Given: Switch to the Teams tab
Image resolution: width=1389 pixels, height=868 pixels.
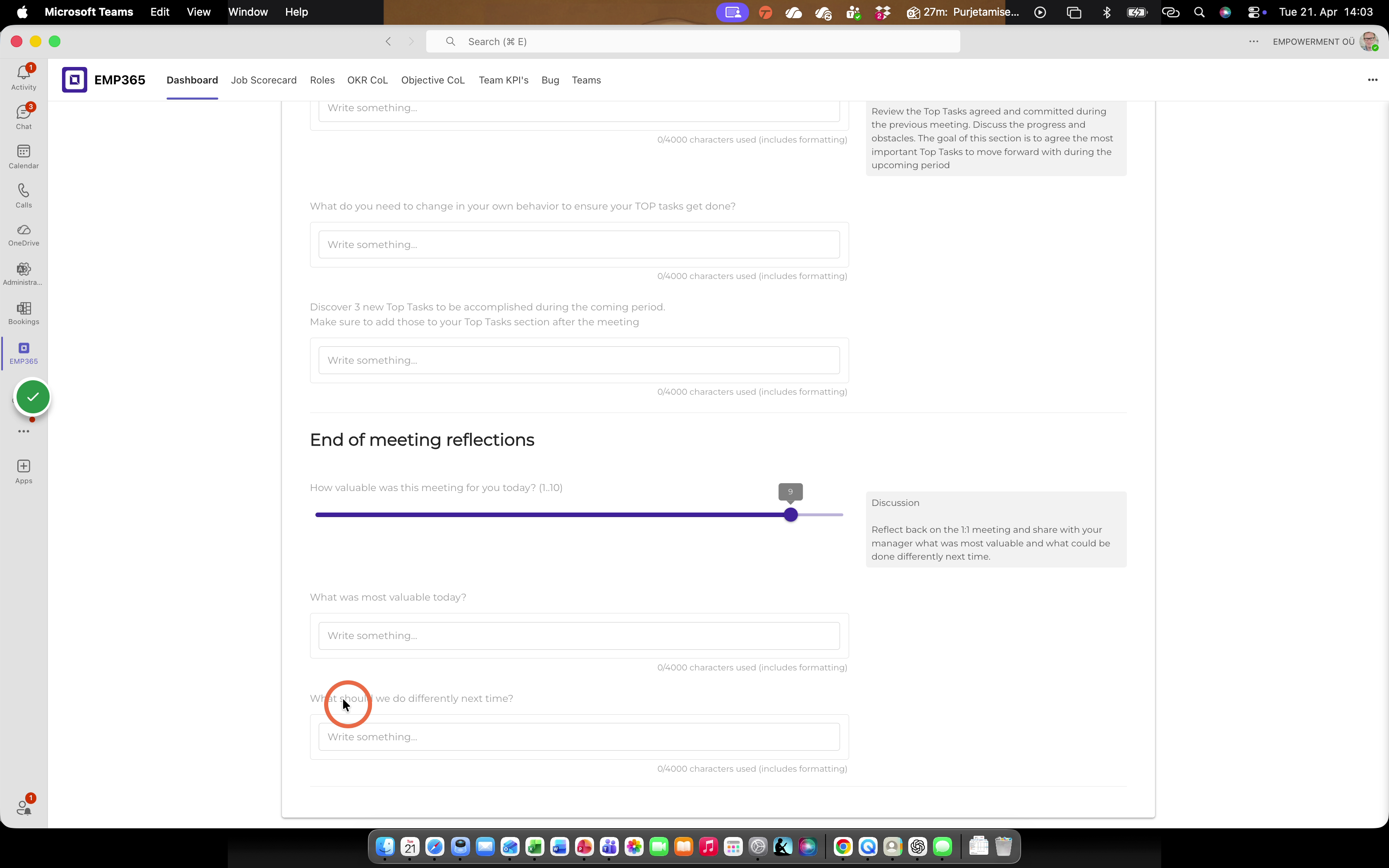Looking at the screenshot, I should pyautogui.click(x=586, y=80).
